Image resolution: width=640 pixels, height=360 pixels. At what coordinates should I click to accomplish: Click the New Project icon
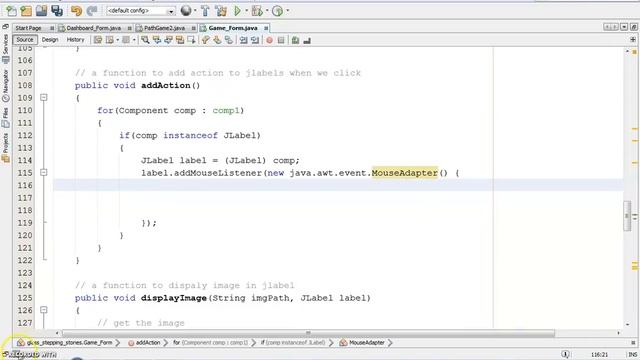click(26, 11)
